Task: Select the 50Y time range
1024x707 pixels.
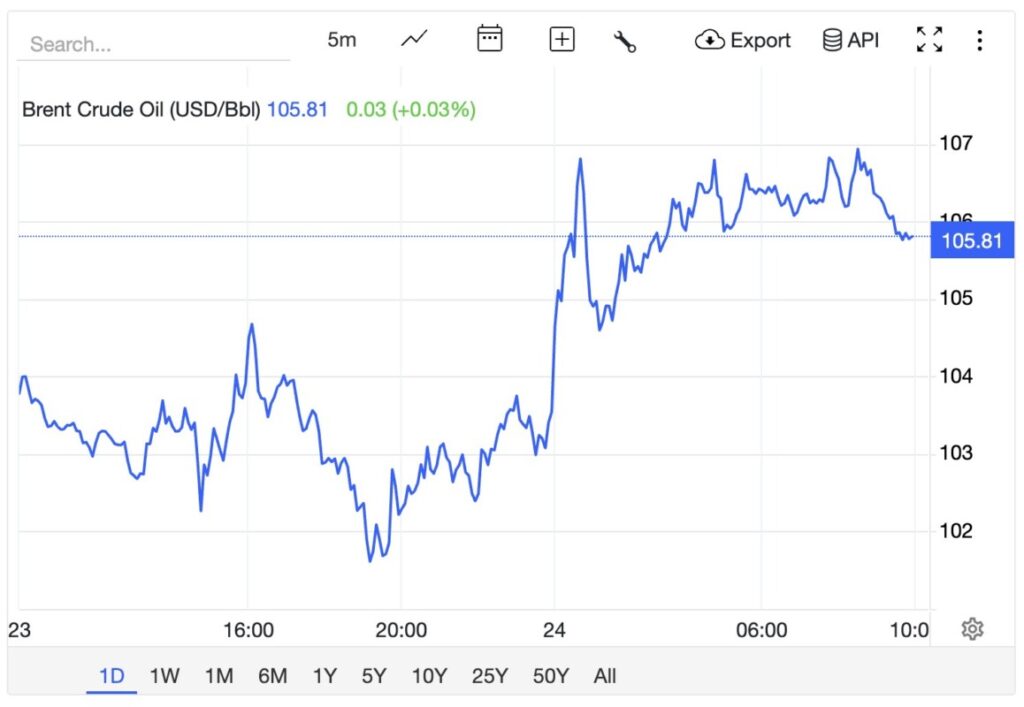Action: [550, 676]
